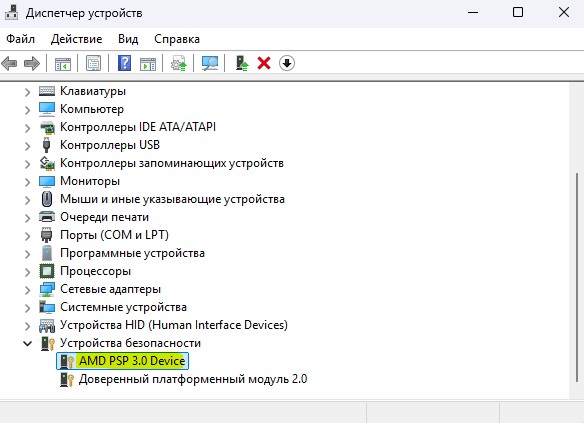The image size is (584, 423).
Task: Scan for hardware changes using the monitor icon
Action: pos(210,63)
